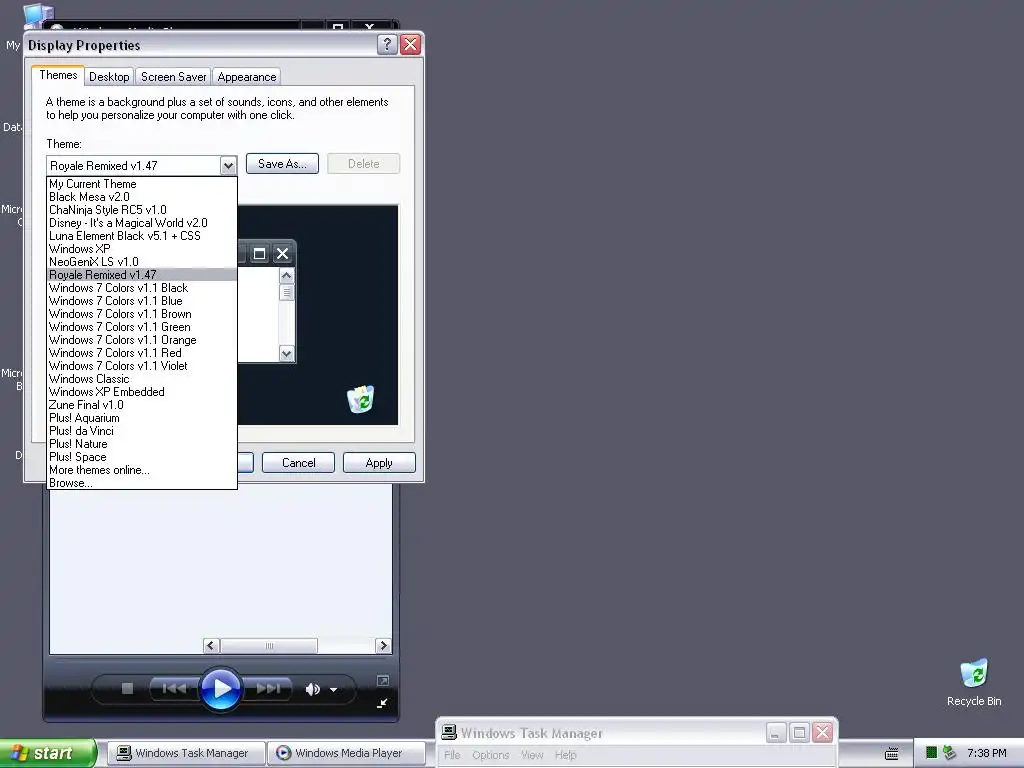Select Plus! Space theme
1024x768 pixels.
tap(142, 457)
